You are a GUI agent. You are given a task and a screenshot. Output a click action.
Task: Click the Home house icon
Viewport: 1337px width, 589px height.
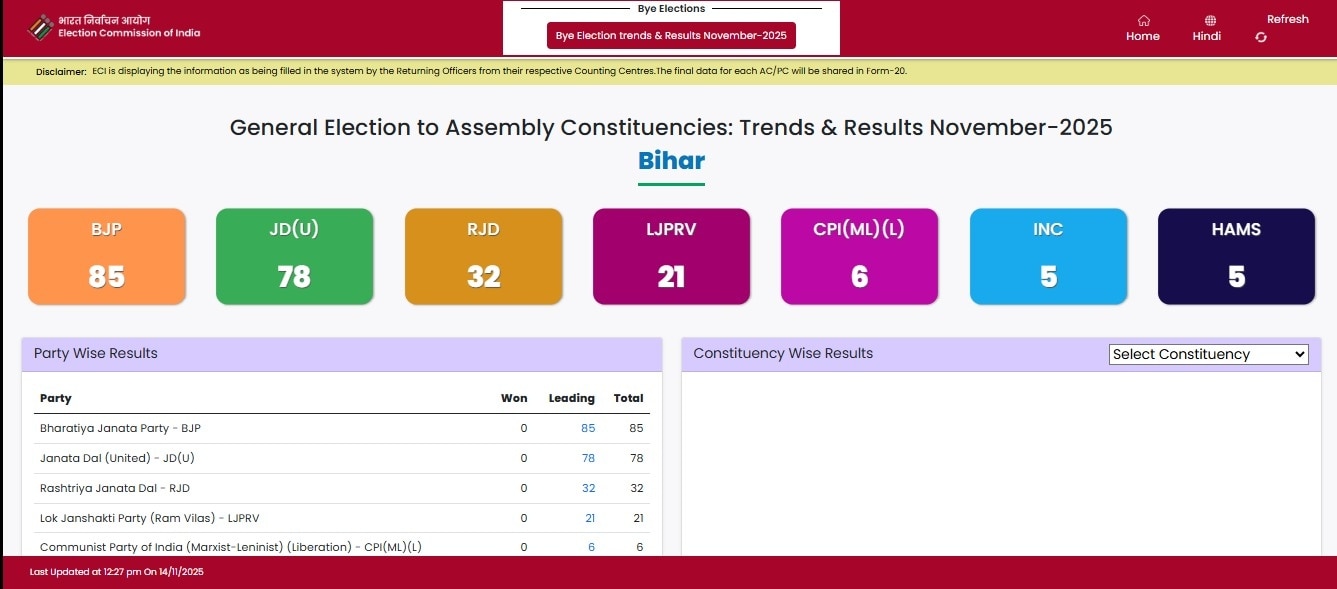pyautogui.click(x=1143, y=20)
